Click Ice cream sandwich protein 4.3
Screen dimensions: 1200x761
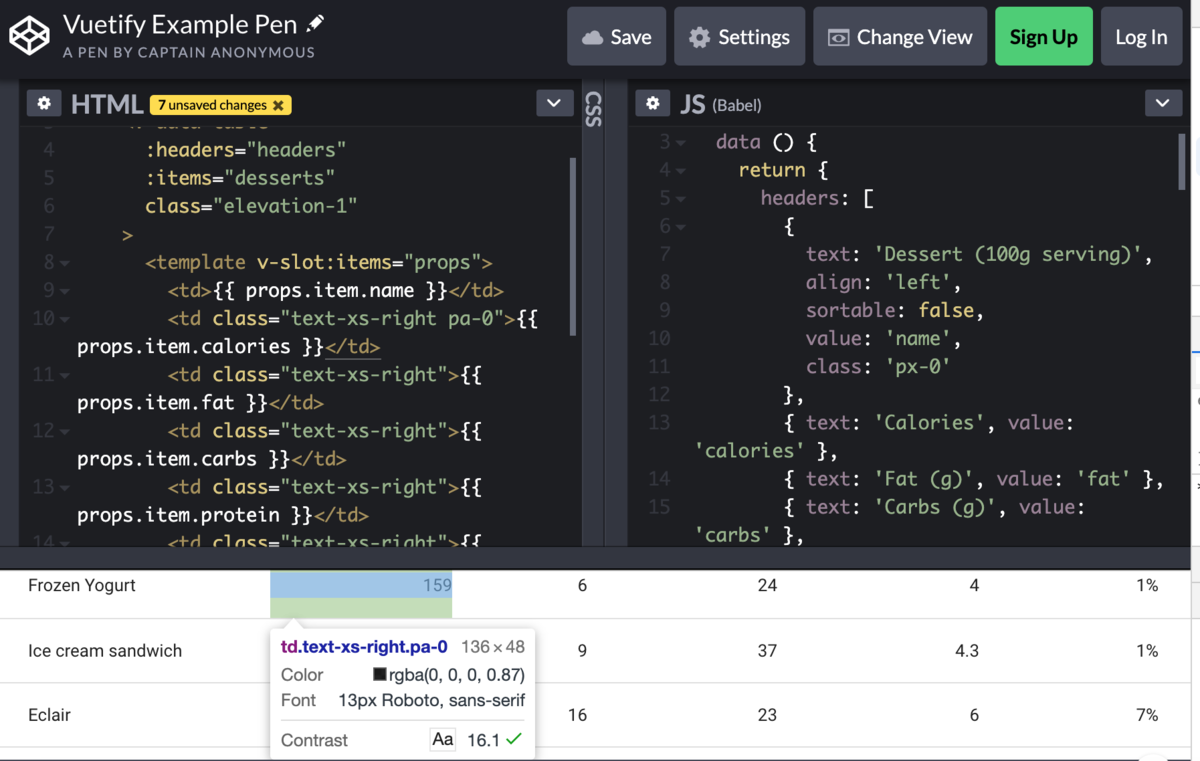tap(967, 651)
